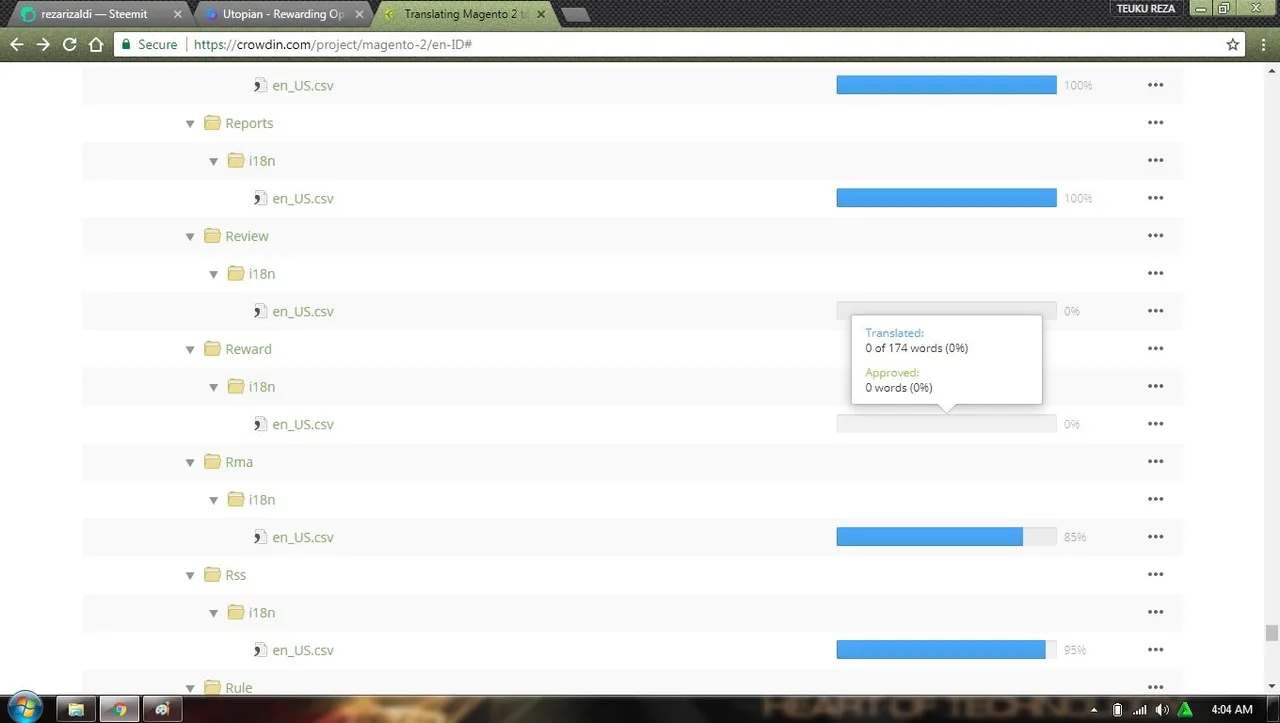The width and height of the screenshot is (1280, 723).
Task: Open the Review folder name
Action: click(247, 236)
